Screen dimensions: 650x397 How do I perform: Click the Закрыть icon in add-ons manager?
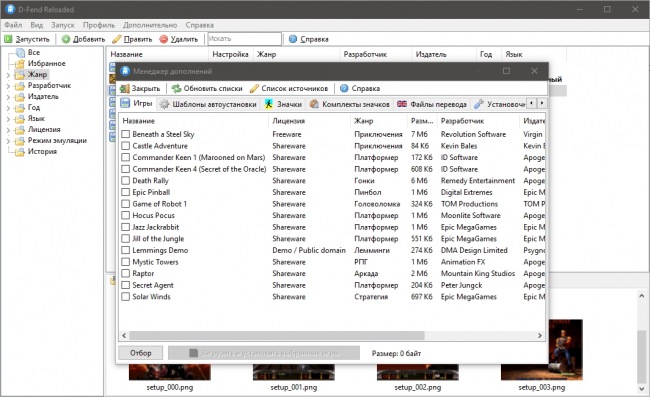click(124, 88)
